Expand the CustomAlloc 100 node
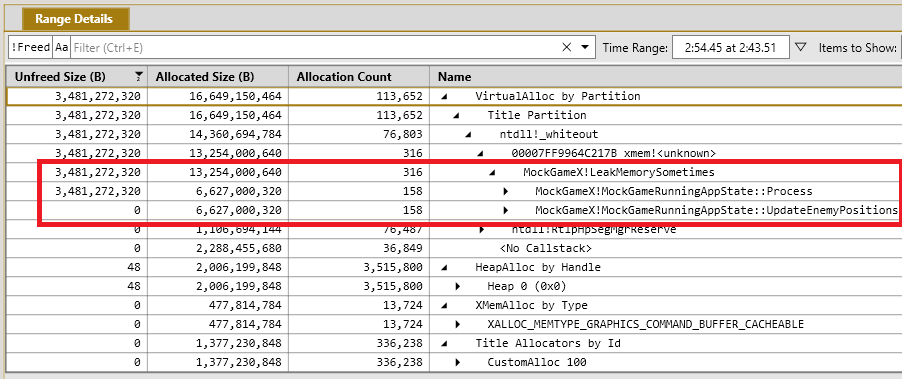The width and height of the screenshot is (902, 379). coord(457,362)
